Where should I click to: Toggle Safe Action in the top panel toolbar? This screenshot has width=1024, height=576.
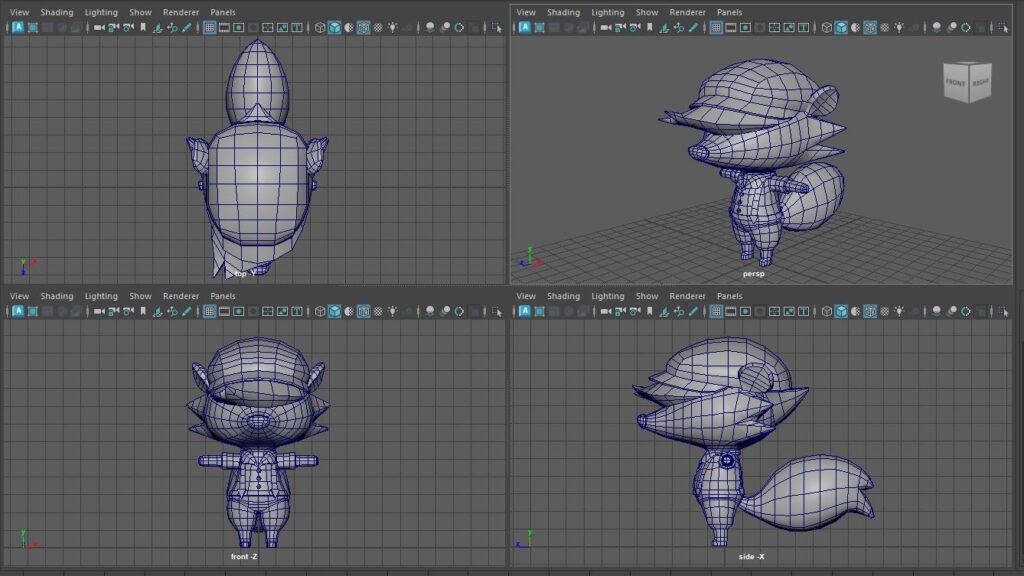point(282,27)
